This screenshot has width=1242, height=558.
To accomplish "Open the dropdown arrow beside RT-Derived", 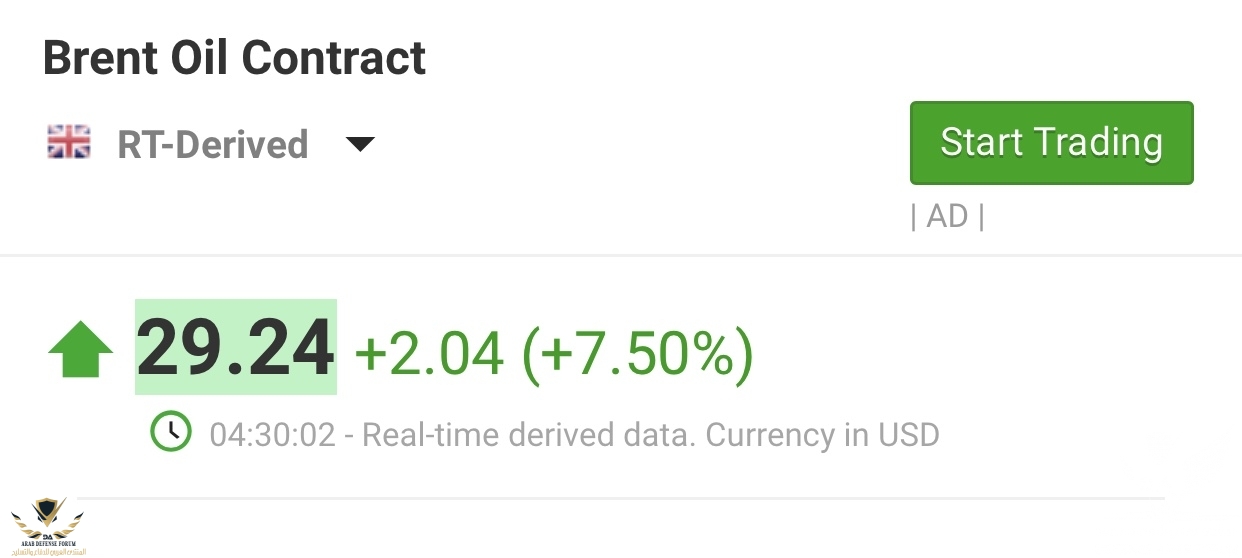I will pyautogui.click(x=359, y=145).
